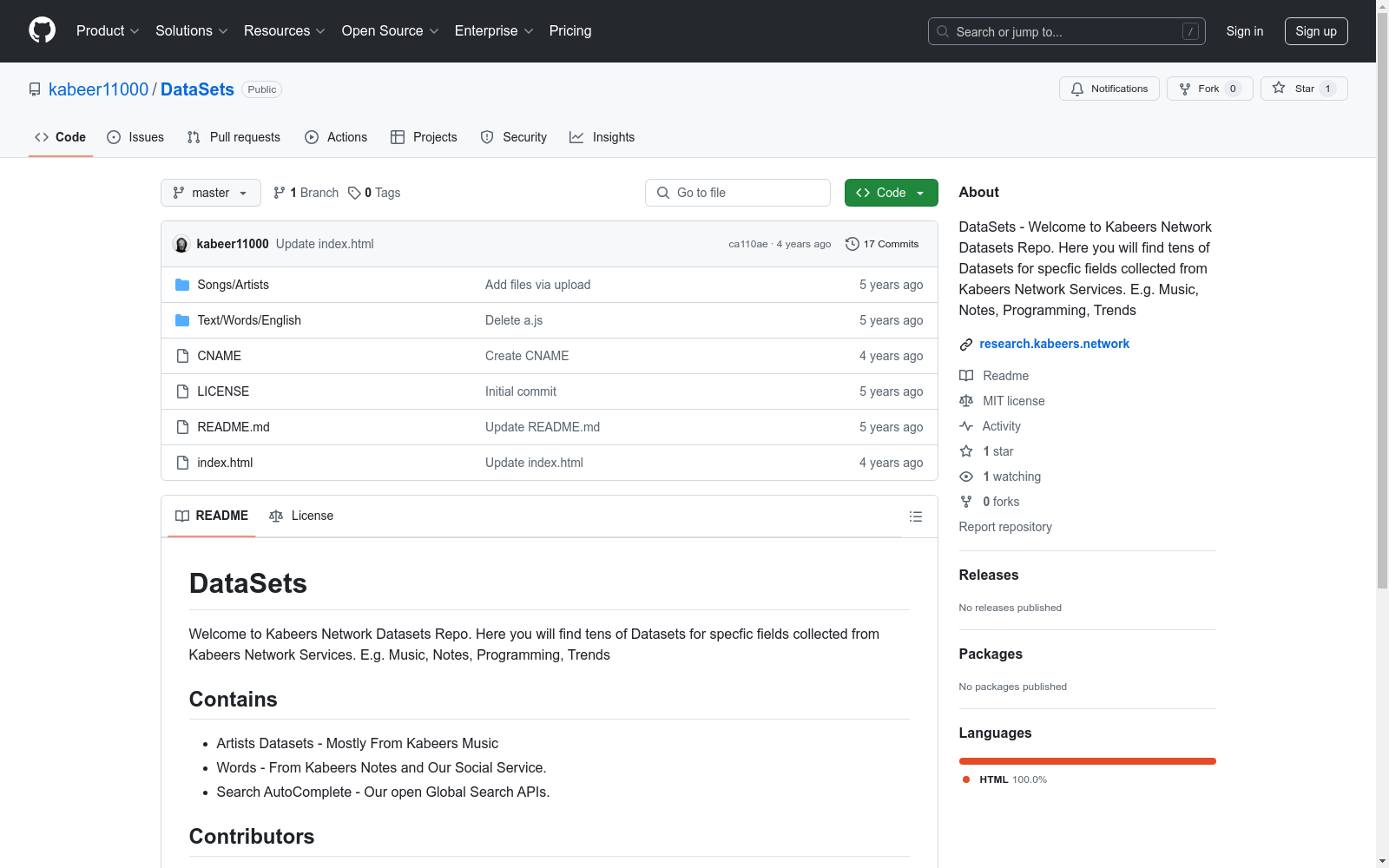Open the research.kabeers.network link

tap(1055, 344)
